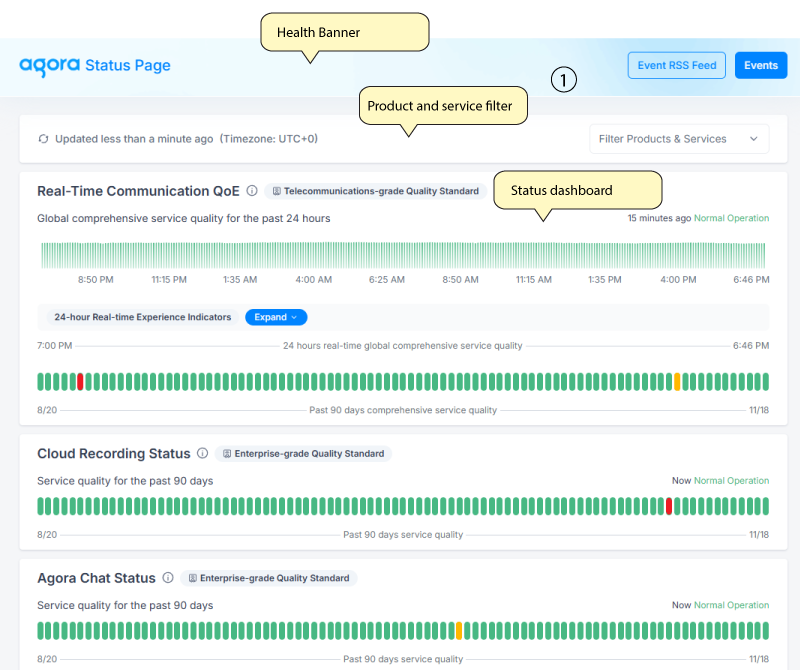800x670 pixels.
Task: Open the Filter Products & Services dropdown
Action: (679, 139)
